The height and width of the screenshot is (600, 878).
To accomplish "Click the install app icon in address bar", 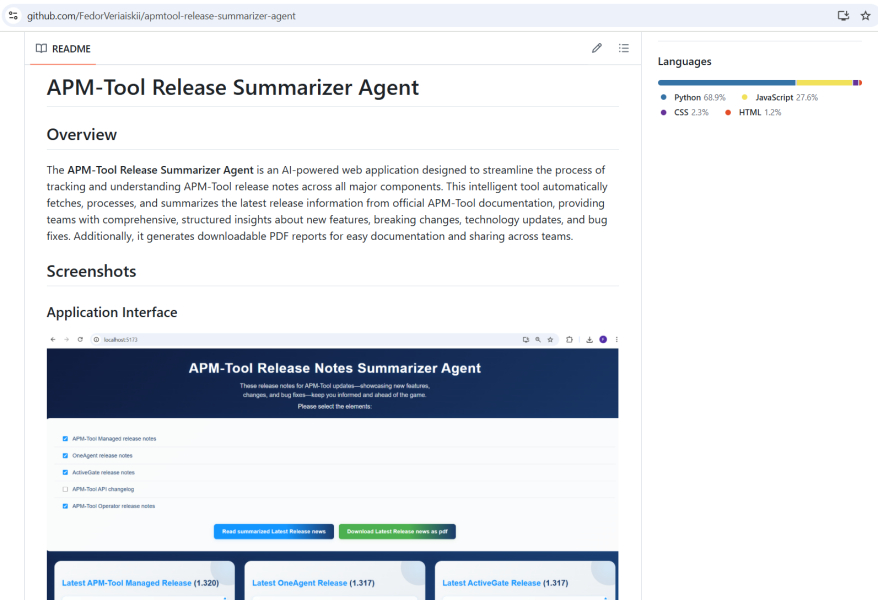I will (x=843, y=16).
